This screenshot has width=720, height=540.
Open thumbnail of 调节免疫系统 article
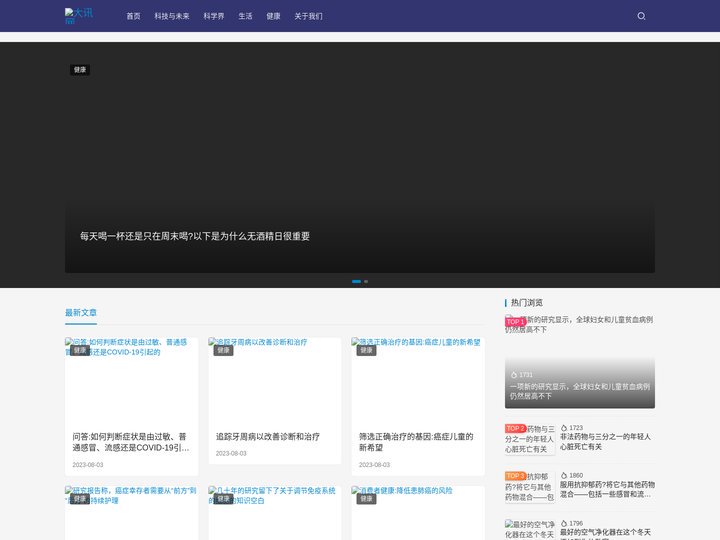pos(275,513)
